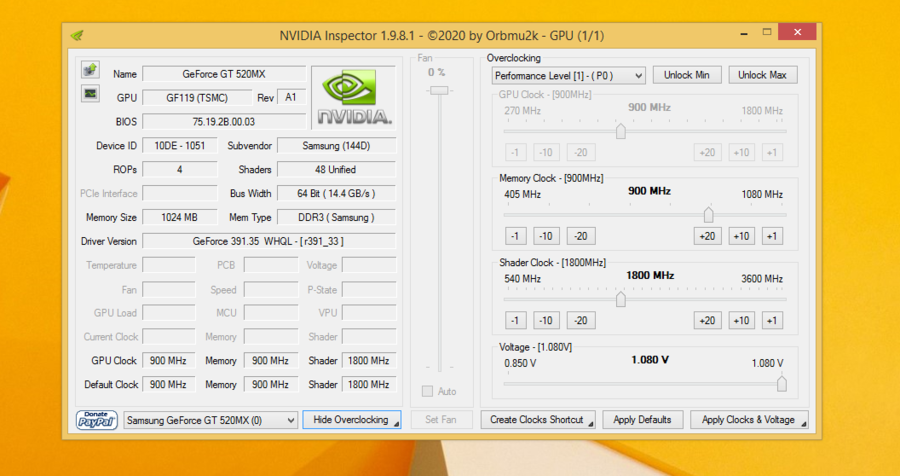900x476 pixels.
Task: Click the 0.850 V voltage minimum label
Action: (x=520, y=363)
